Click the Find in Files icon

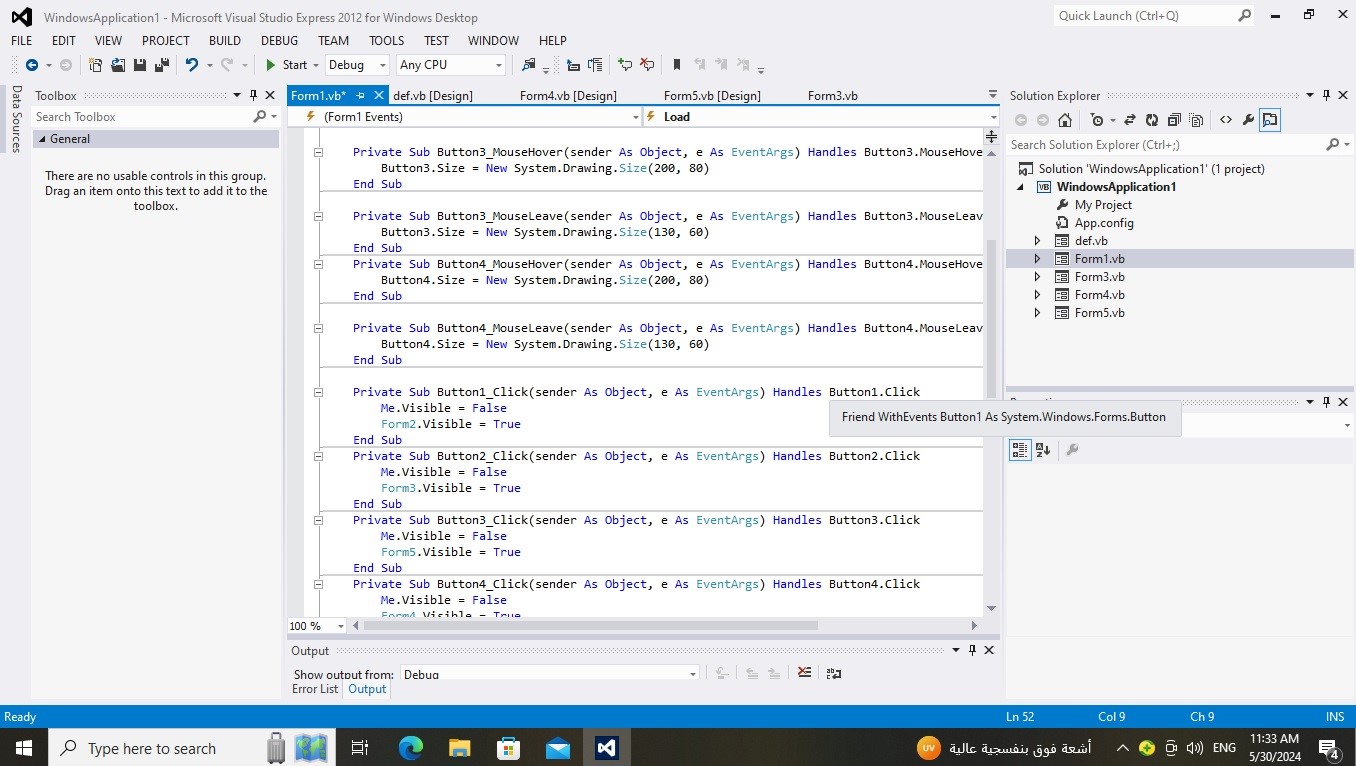(529, 65)
